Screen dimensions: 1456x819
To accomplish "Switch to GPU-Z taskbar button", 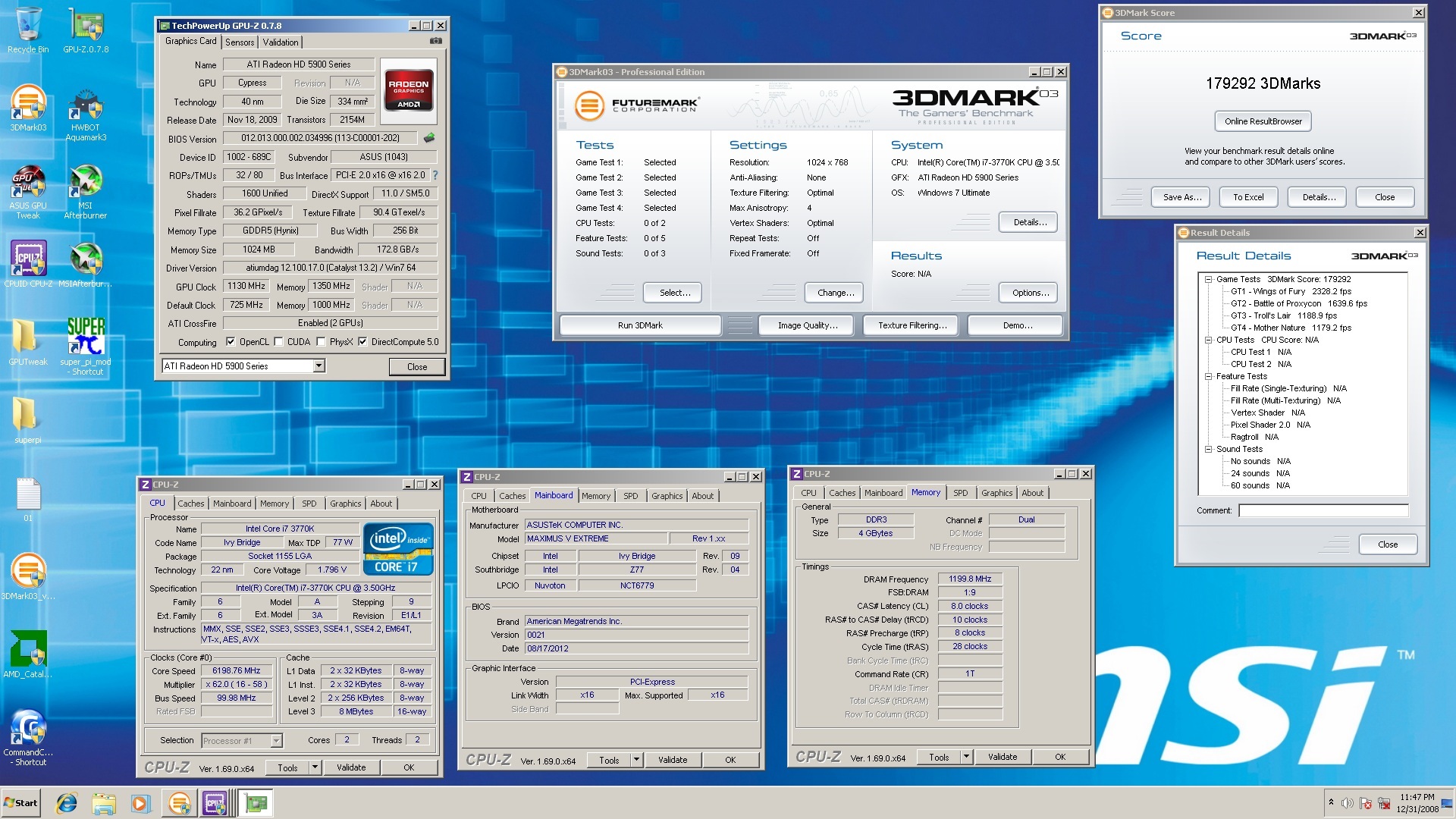I will click(x=256, y=803).
